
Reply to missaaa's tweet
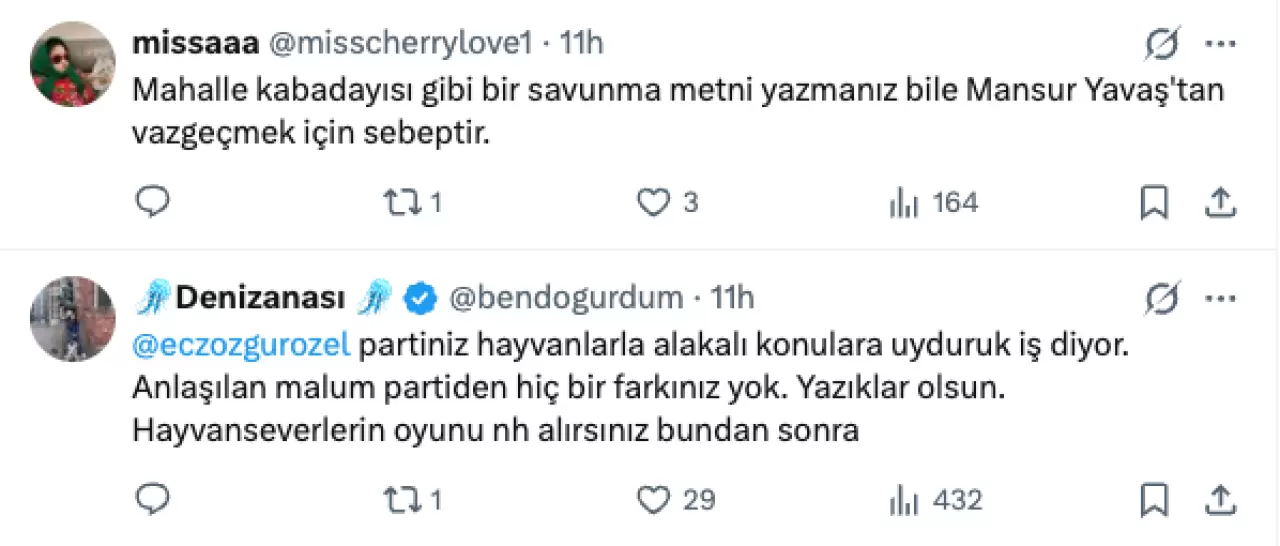152,204
